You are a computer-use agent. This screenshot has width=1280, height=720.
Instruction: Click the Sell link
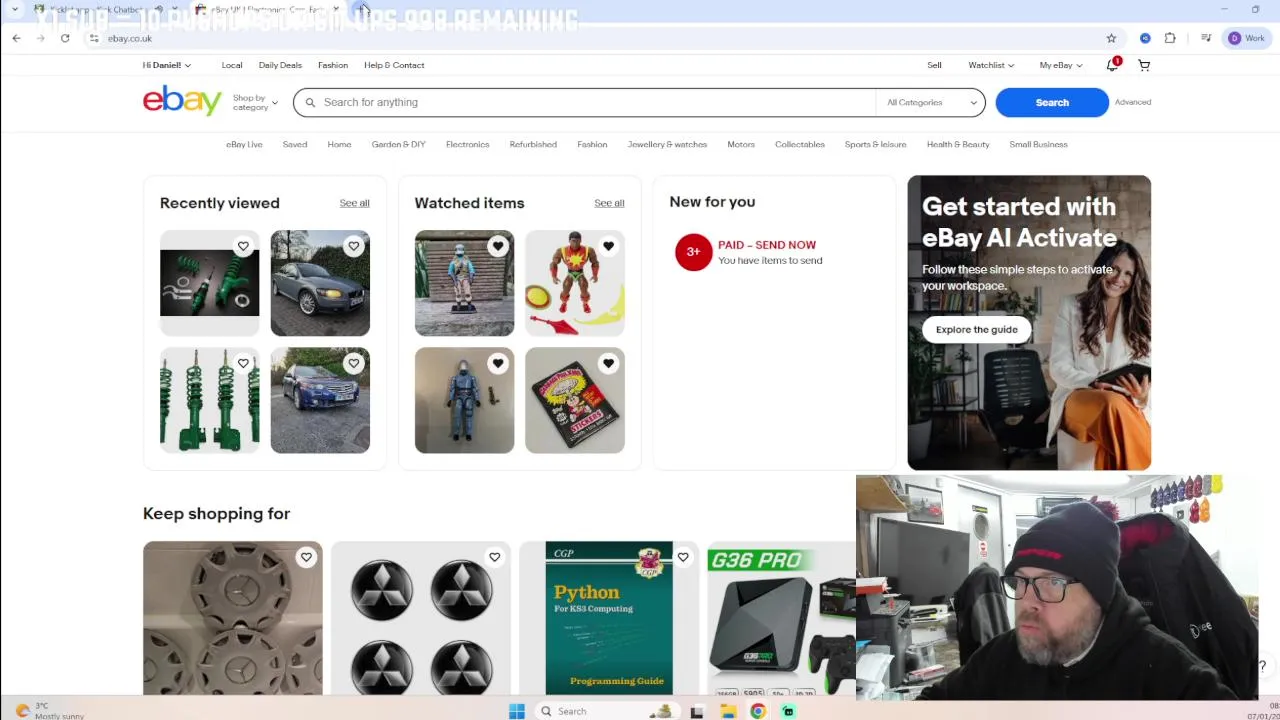point(934,65)
